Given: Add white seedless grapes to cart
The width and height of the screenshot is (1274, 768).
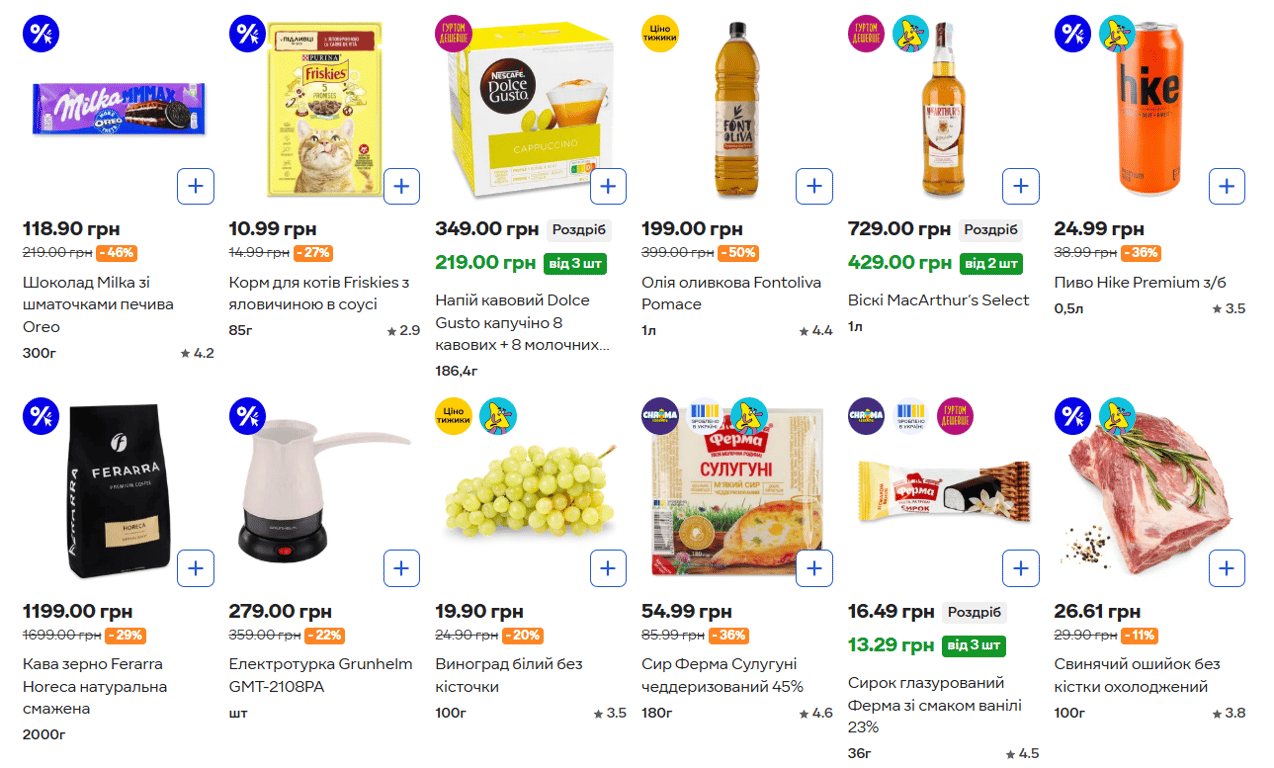Looking at the screenshot, I should [608, 568].
